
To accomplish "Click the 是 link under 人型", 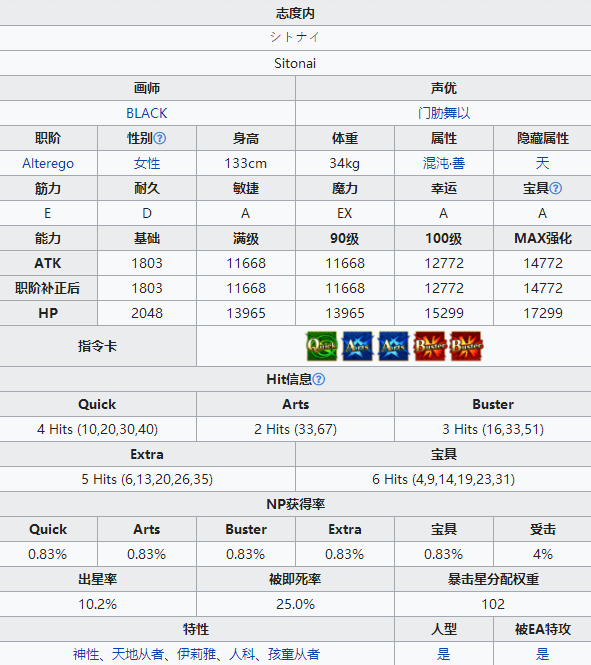I will point(443,654).
